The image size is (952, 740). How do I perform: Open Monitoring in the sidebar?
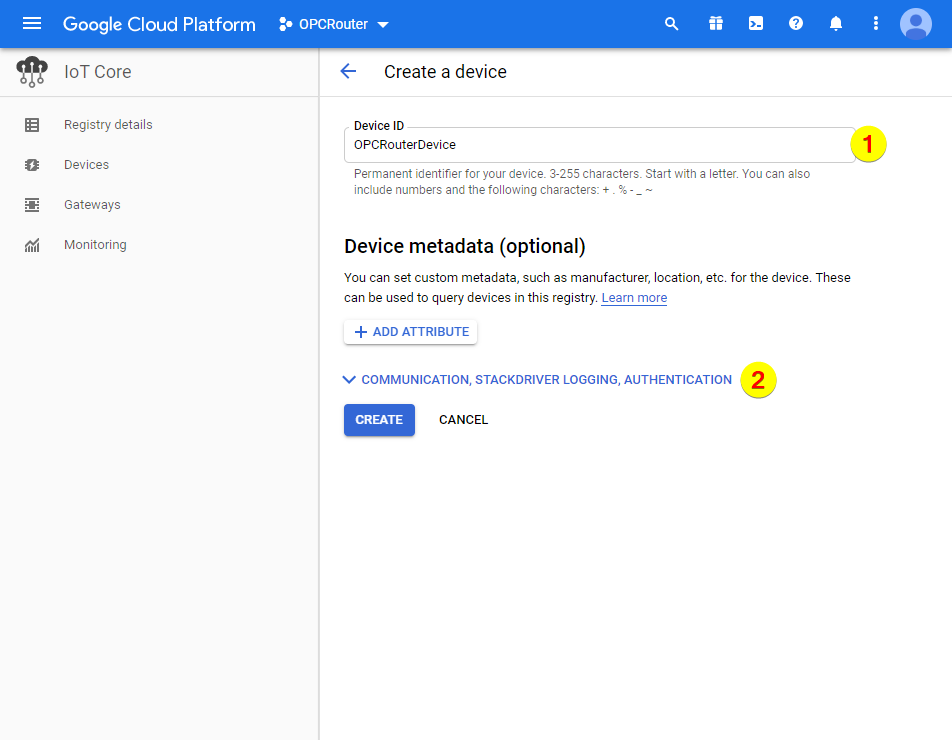95,245
